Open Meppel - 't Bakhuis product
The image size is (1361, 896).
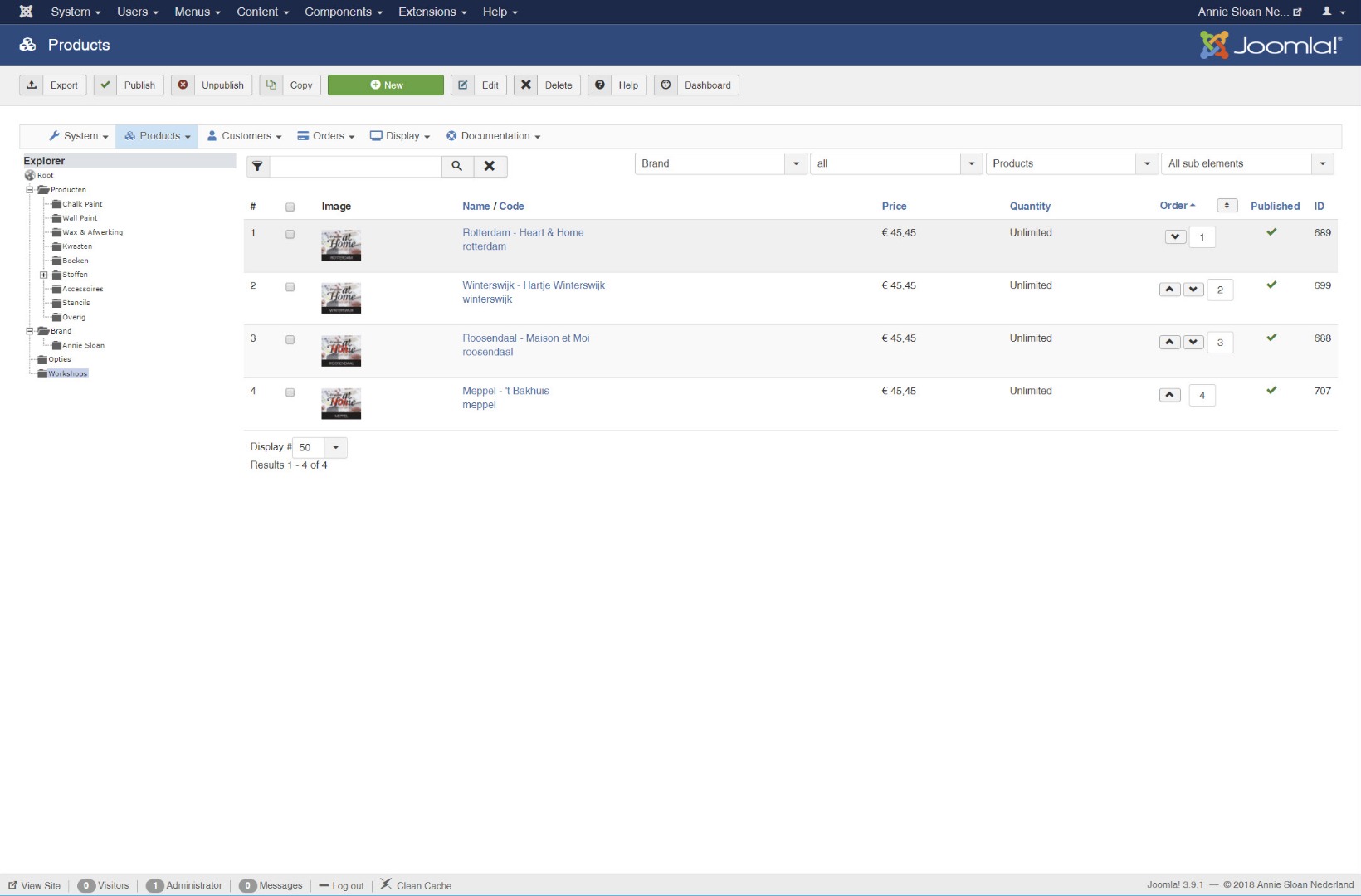(x=505, y=391)
